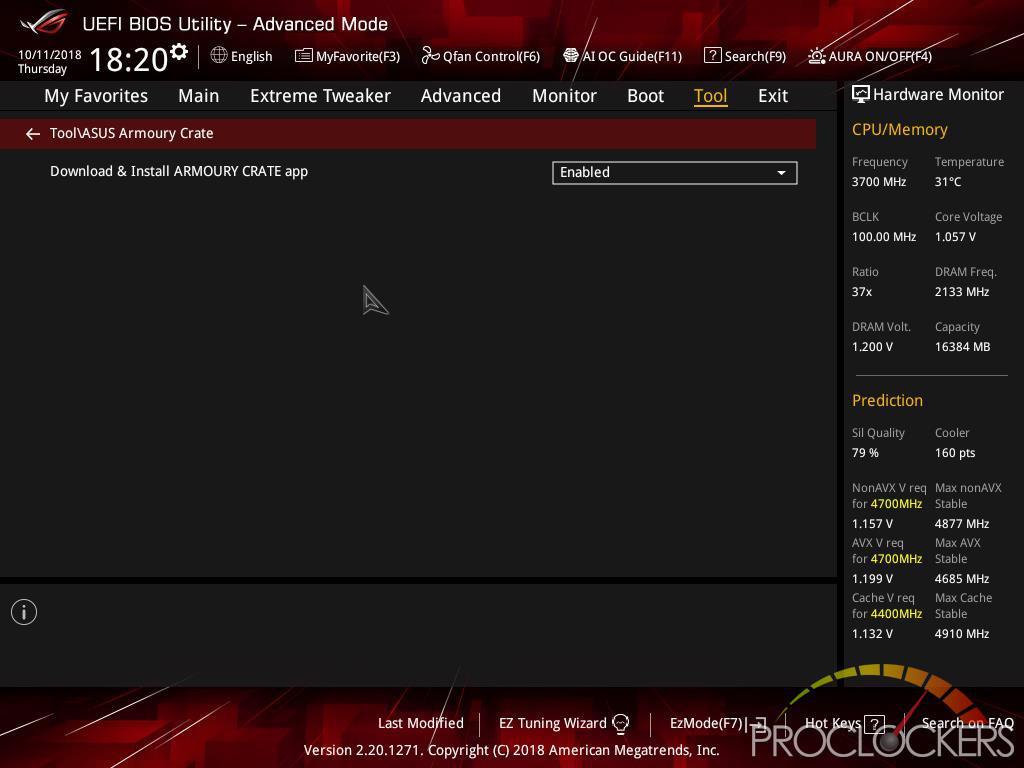1024x768 pixels.
Task: Click the 160 pts cooler value
Action: click(955, 453)
